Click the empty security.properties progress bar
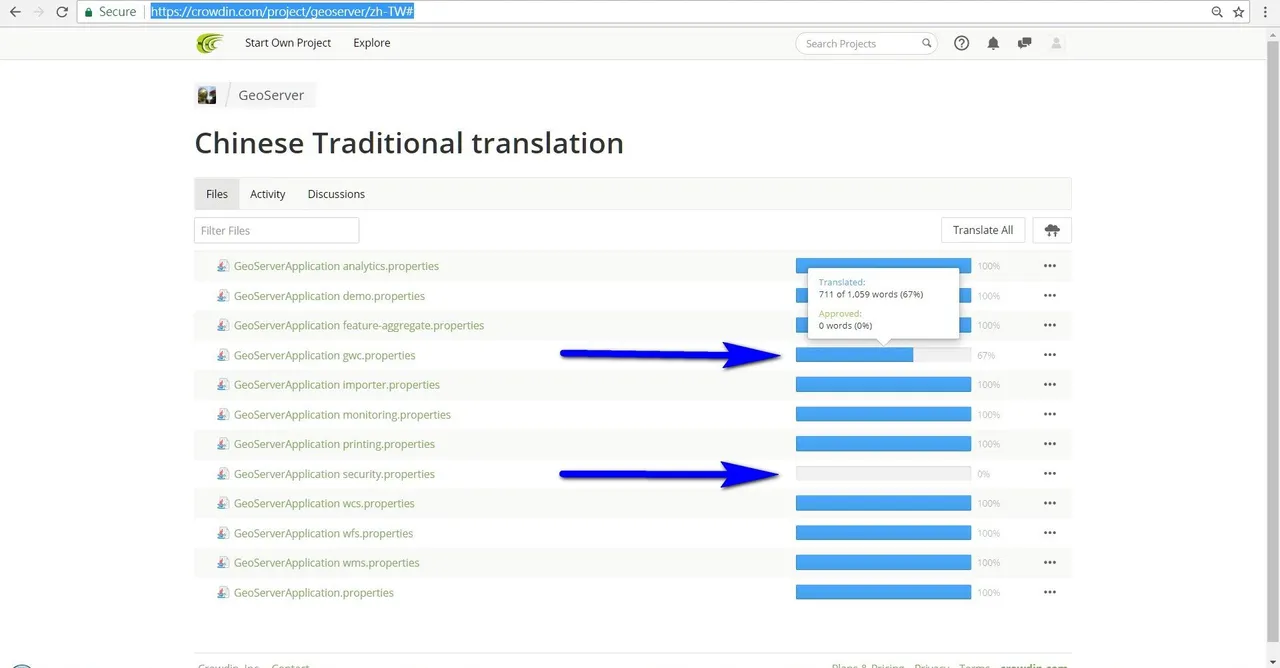This screenshot has height=668, width=1280. coord(883,474)
